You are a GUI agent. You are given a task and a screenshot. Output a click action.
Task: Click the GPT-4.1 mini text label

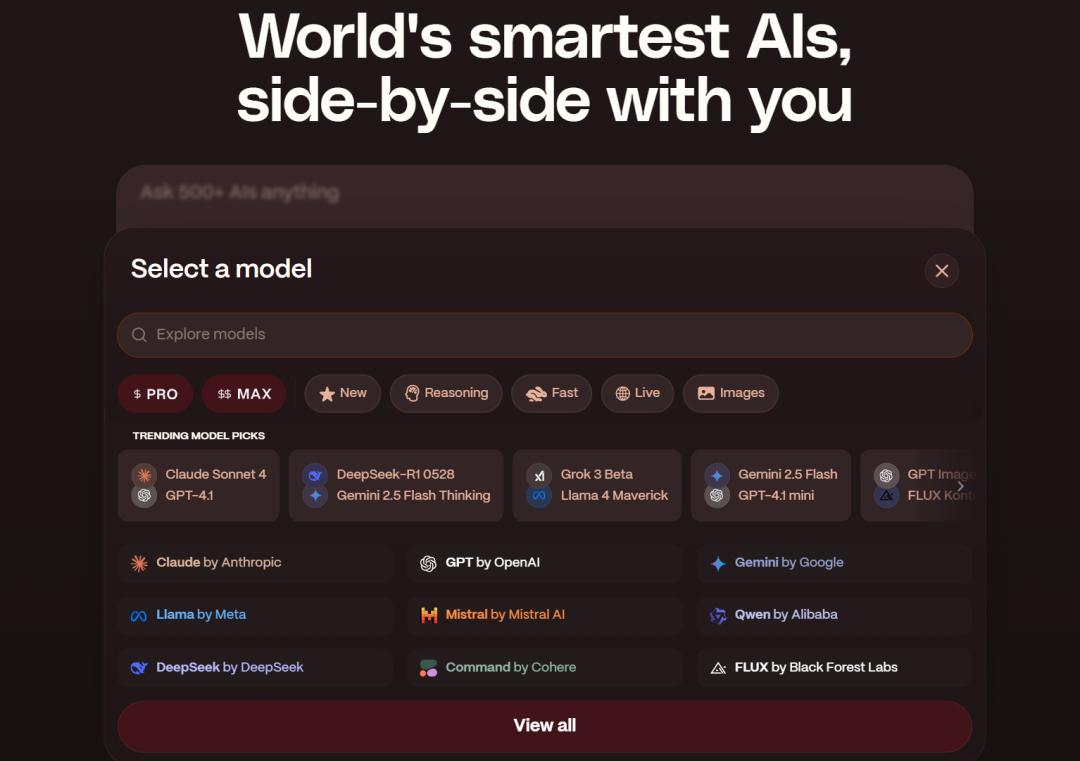776,495
